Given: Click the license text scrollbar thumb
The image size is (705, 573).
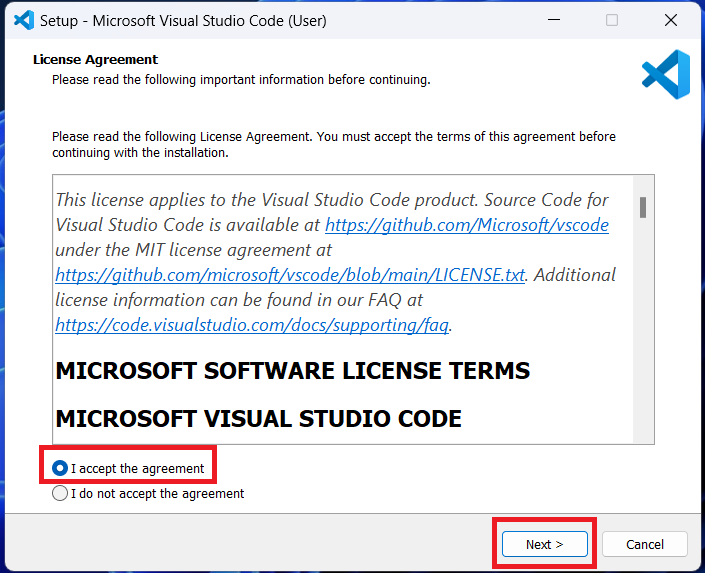Looking at the screenshot, I should click(x=643, y=207).
